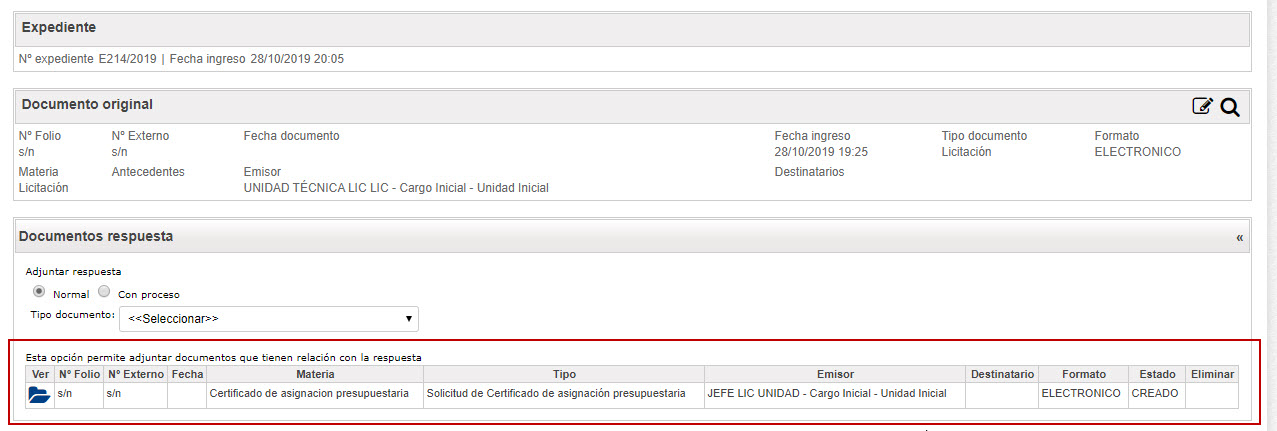Select the Normal radio button
Image resolution: width=1277 pixels, height=431 pixels.
pyautogui.click(x=39, y=292)
